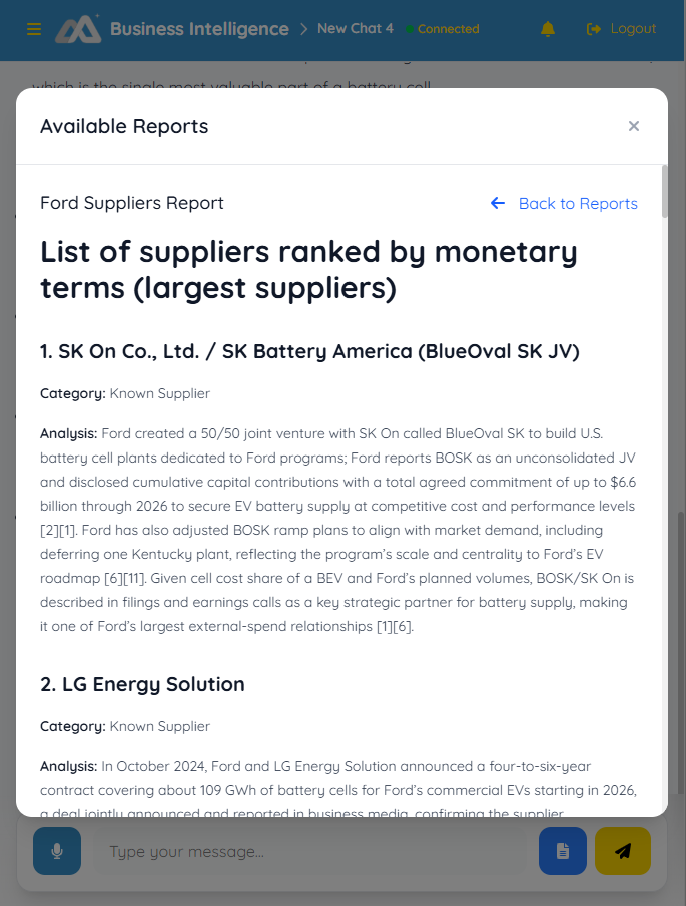Close the Available Reports dialog
The height and width of the screenshot is (906, 686).
pos(634,126)
